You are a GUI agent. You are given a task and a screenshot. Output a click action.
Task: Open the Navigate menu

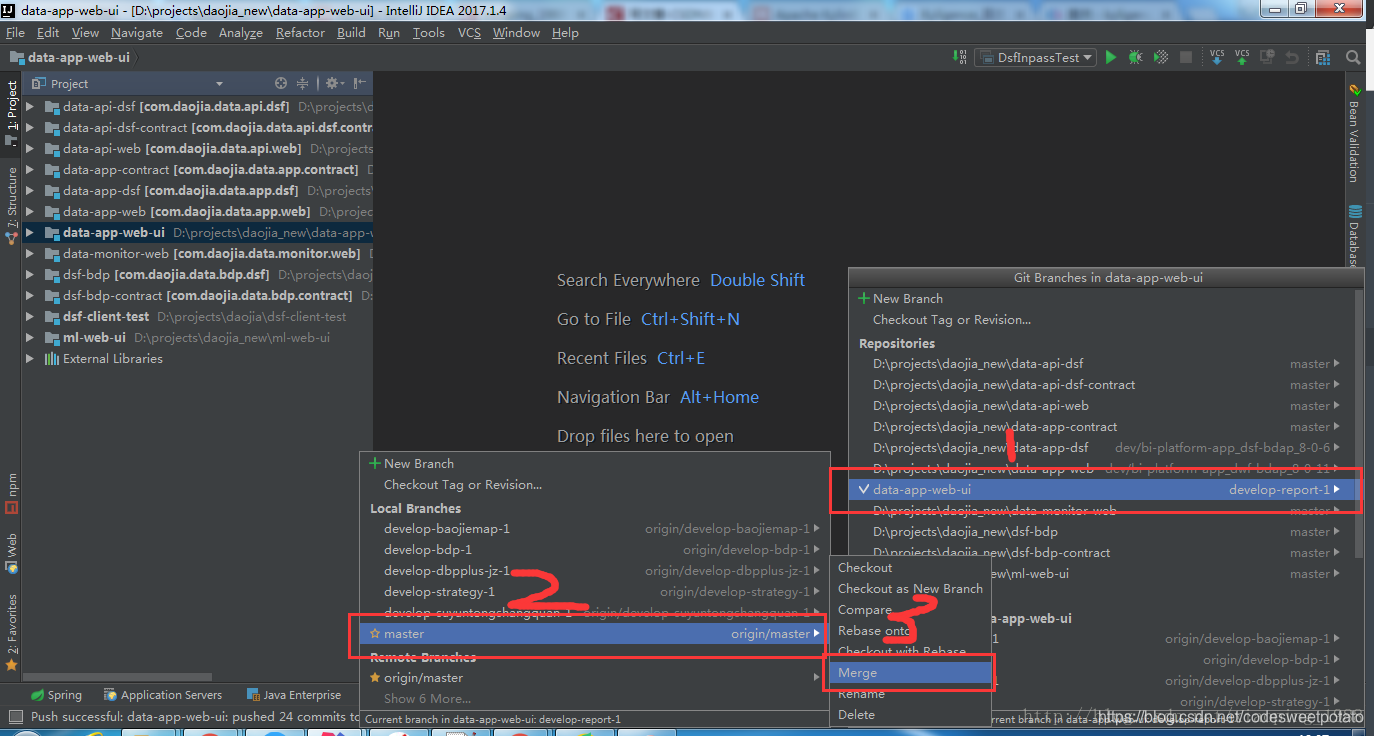136,33
